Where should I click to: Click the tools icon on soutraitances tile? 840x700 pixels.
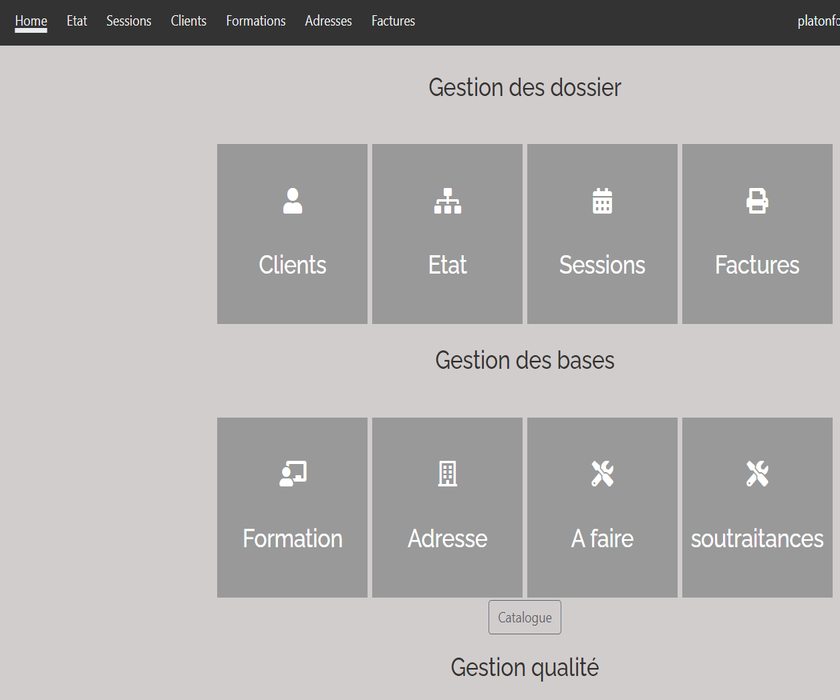[x=757, y=474]
